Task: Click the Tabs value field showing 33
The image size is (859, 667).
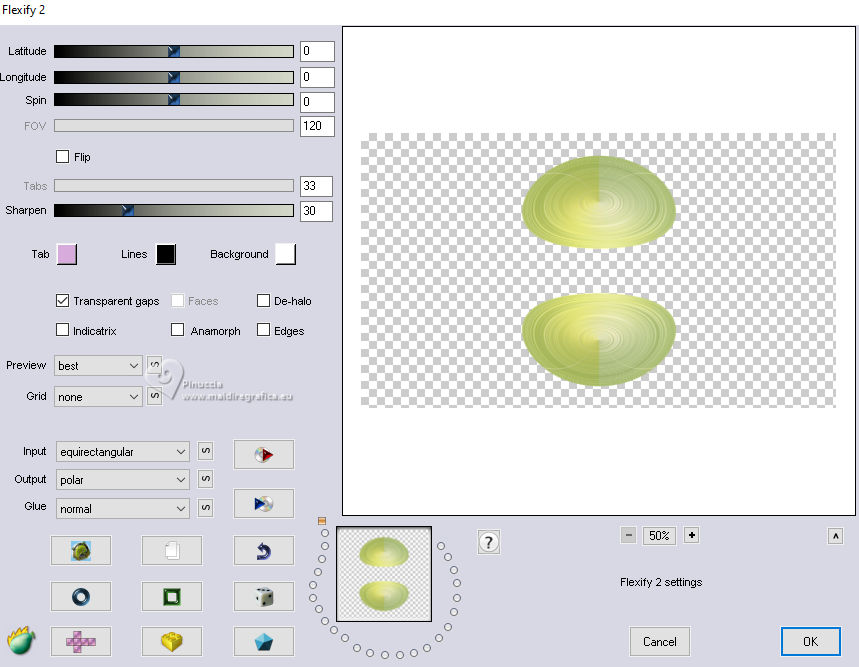Action: click(316, 186)
